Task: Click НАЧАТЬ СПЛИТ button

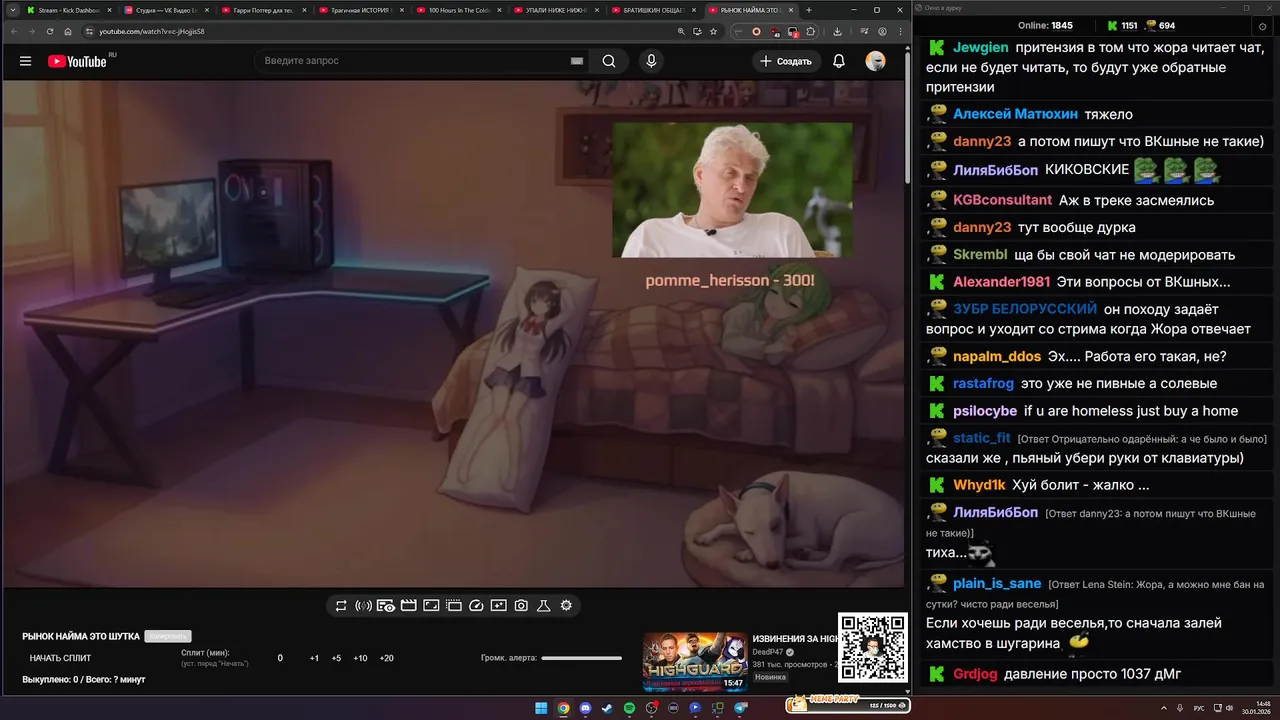Action: (60, 658)
